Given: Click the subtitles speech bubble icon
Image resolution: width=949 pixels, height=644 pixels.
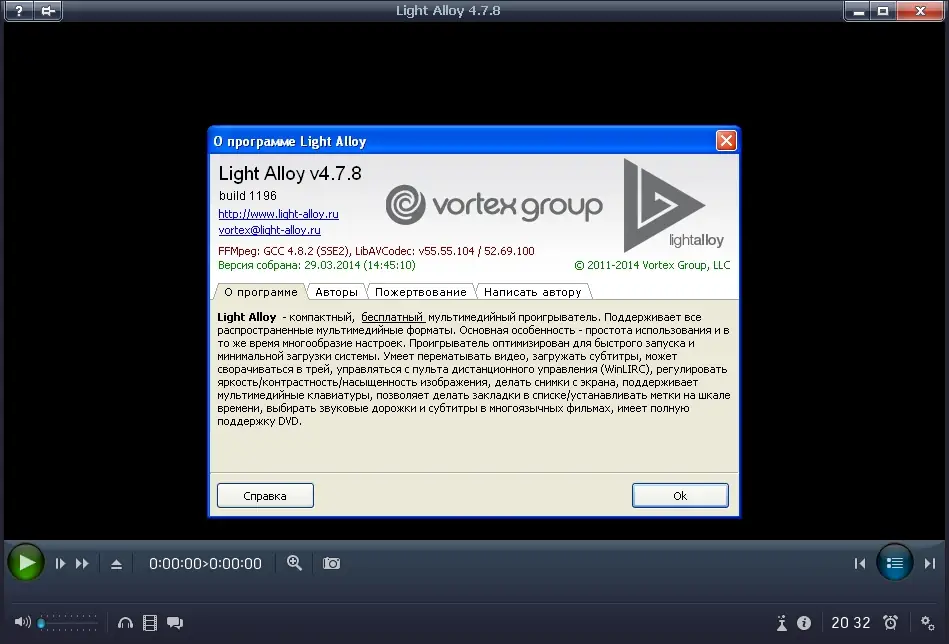Looking at the screenshot, I should pos(175,622).
